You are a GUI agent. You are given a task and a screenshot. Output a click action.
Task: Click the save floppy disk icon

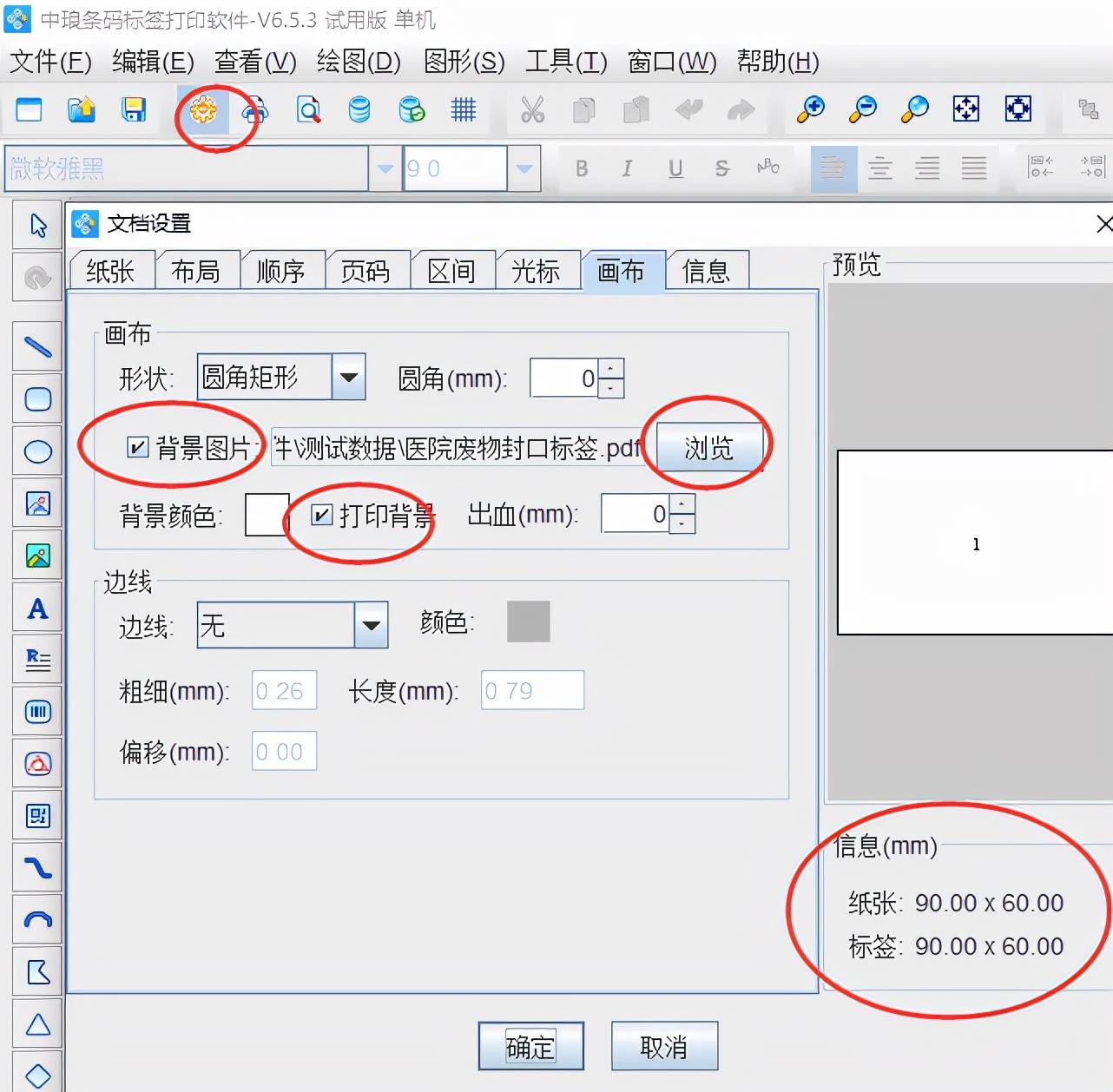[x=134, y=109]
